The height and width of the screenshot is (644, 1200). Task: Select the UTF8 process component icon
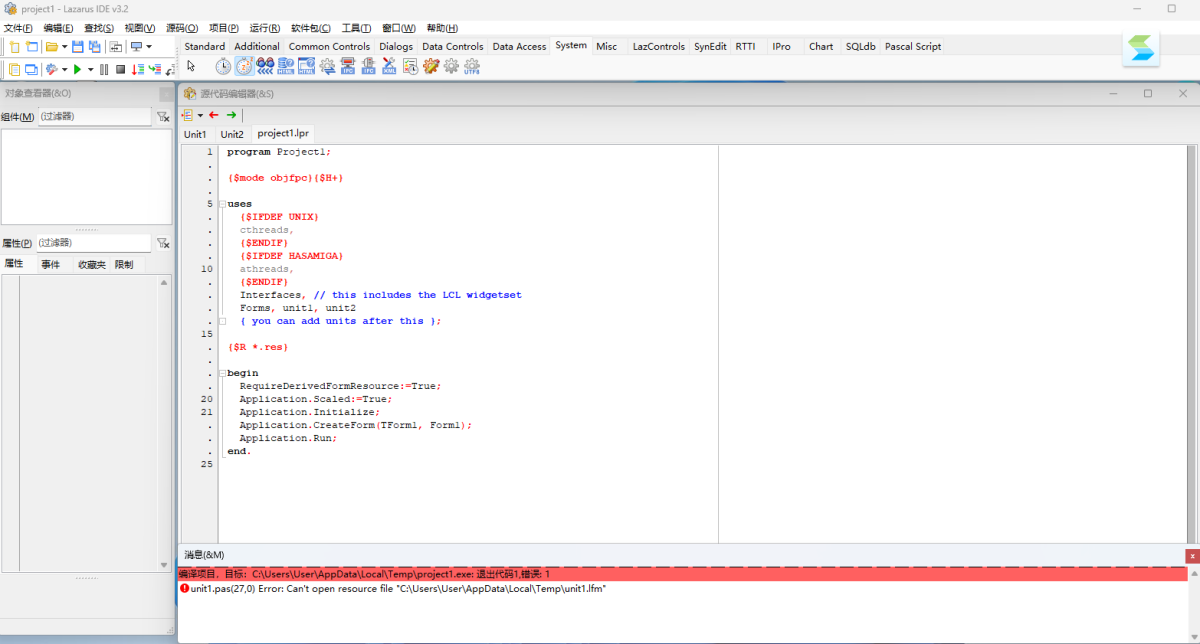472,67
